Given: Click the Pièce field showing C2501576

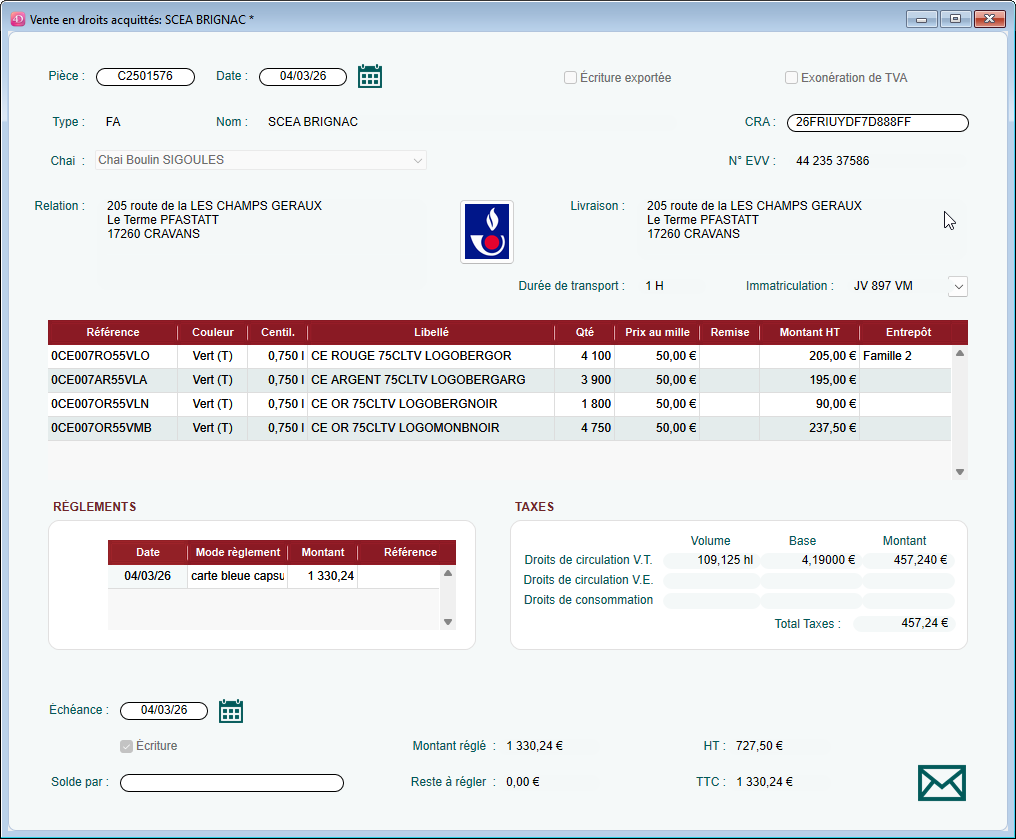Looking at the screenshot, I should (145, 76).
